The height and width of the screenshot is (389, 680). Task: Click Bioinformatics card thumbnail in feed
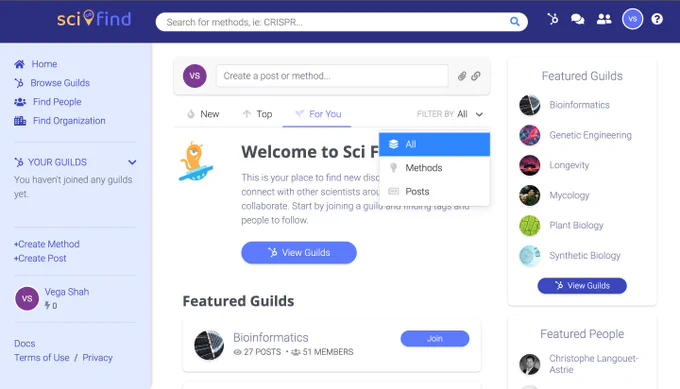coord(209,345)
